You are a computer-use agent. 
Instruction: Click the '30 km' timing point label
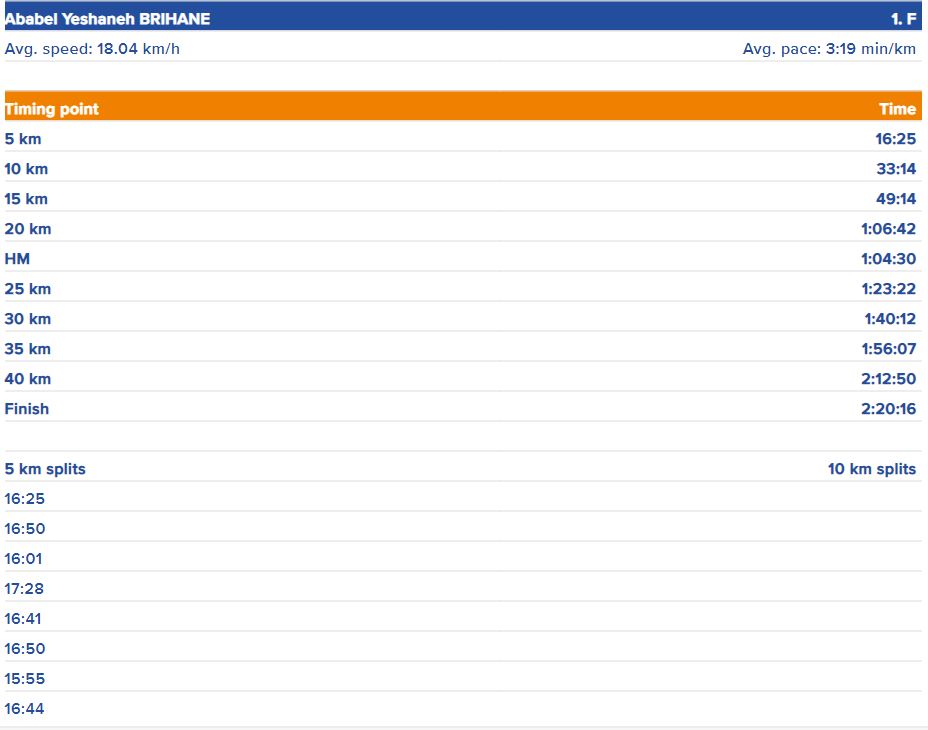(x=28, y=319)
